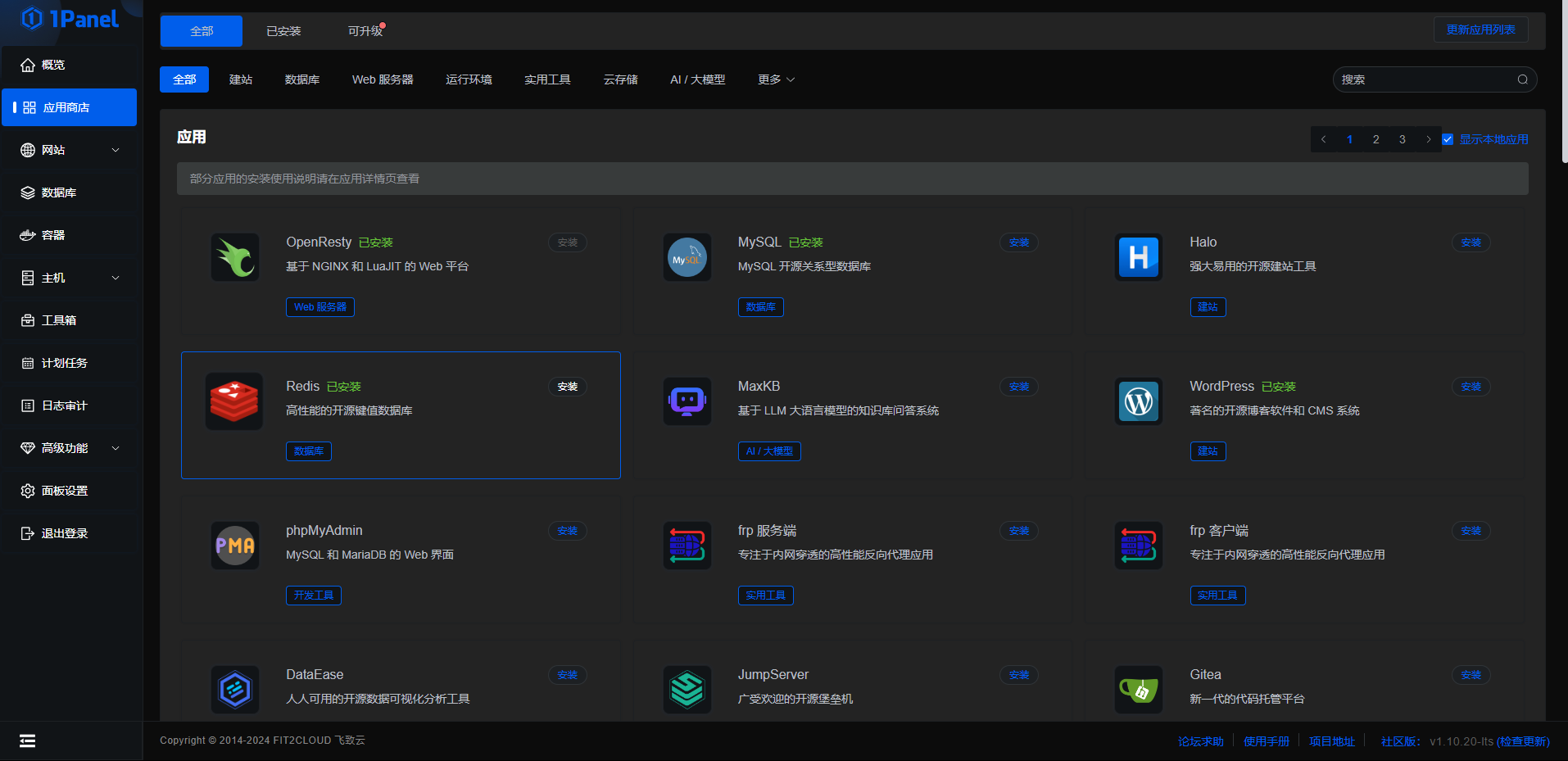Click the page vertical scrollbar

coord(1564,82)
